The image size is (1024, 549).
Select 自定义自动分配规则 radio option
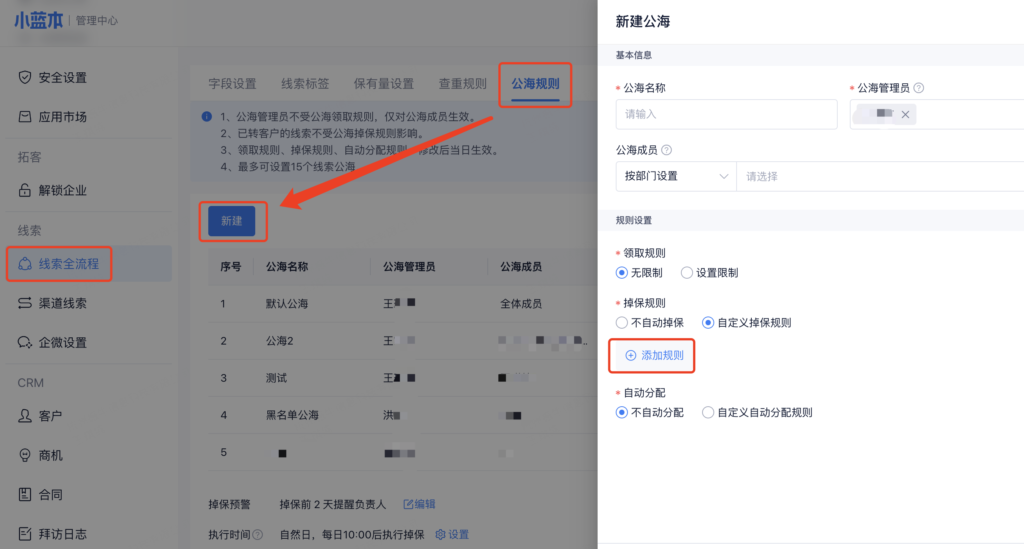pos(708,412)
